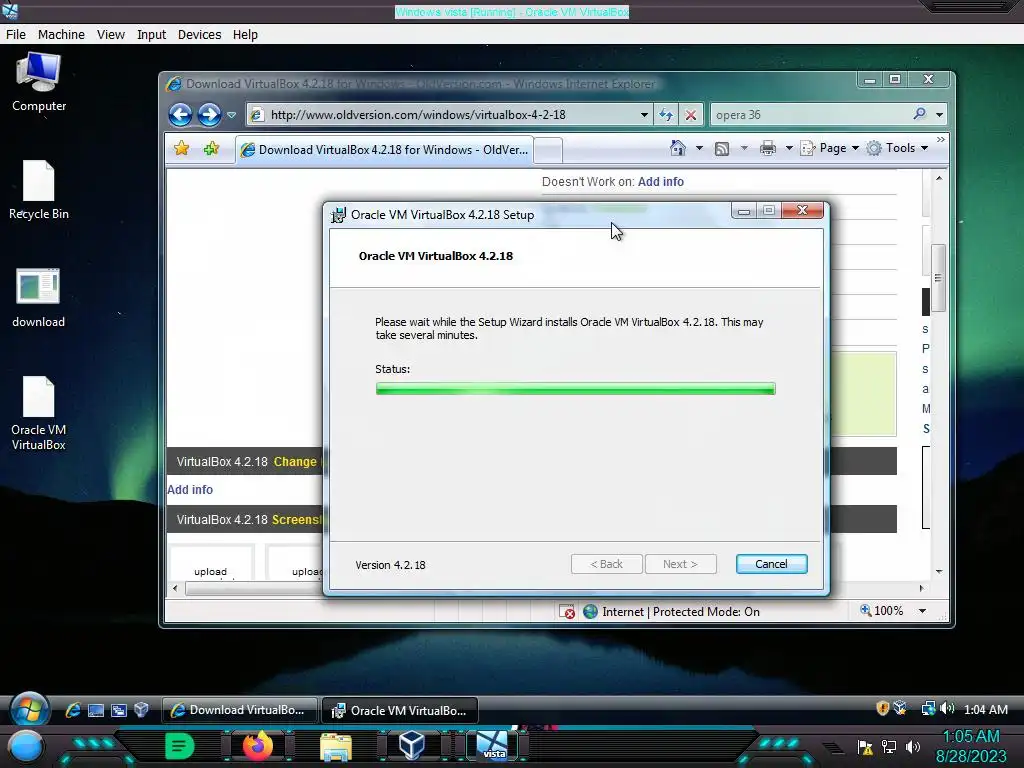
Task: Go to the IE home page
Action: [x=678, y=148]
